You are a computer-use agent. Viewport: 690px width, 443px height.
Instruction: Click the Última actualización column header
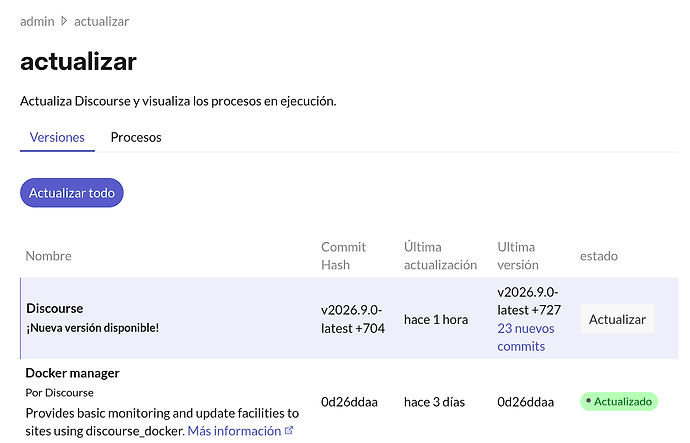coord(440,256)
